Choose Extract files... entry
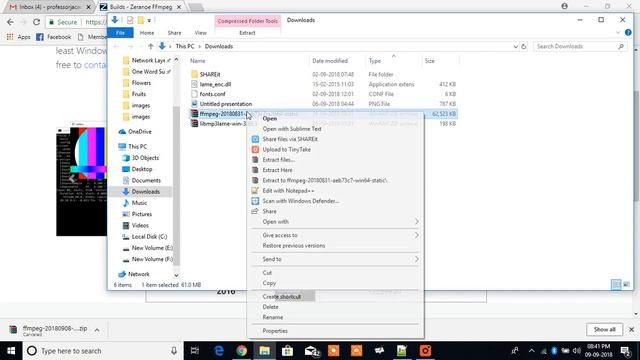The height and width of the screenshot is (360, 640). (278, 160)
